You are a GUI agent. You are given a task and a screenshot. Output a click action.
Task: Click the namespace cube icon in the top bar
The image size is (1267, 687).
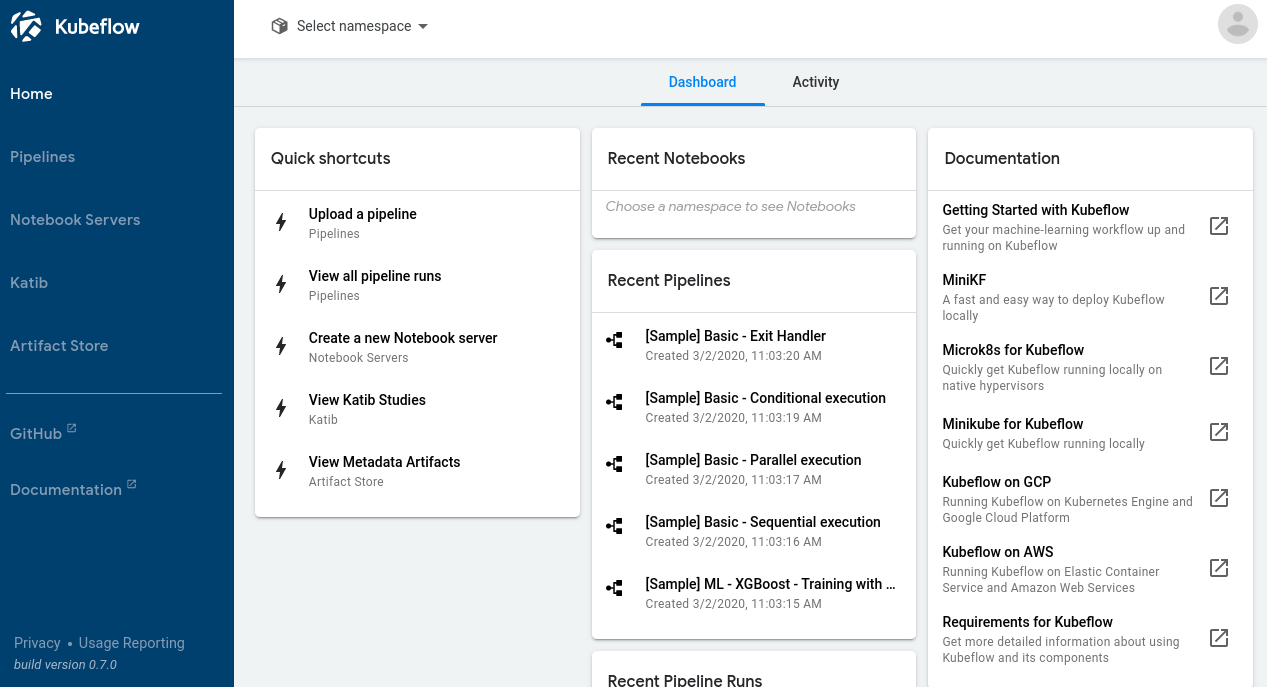[278, 26]
